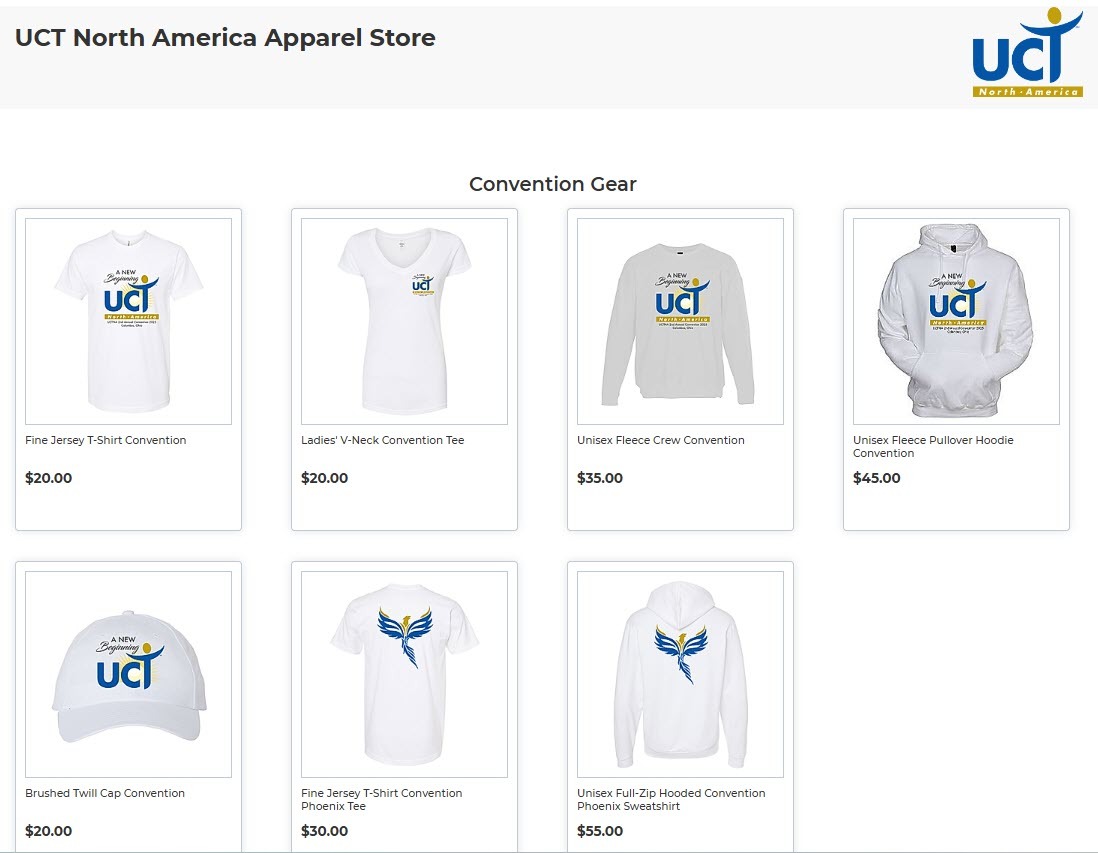Open Unisex Fleece Pullover Hoodie Convention link
Viewport: 1098px width, 853px height.
tap(933, 446)
